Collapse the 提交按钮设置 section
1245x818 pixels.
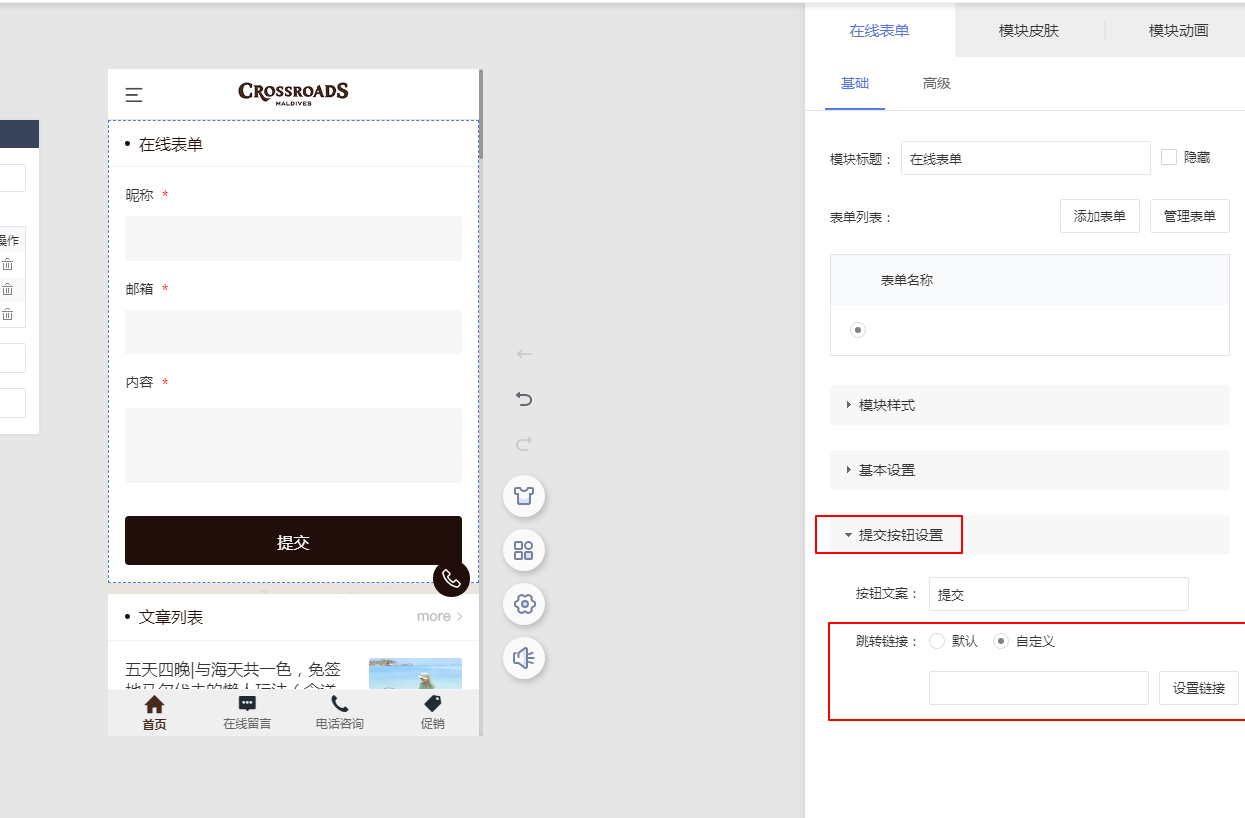pyautogui.click(x=900, y=535)
